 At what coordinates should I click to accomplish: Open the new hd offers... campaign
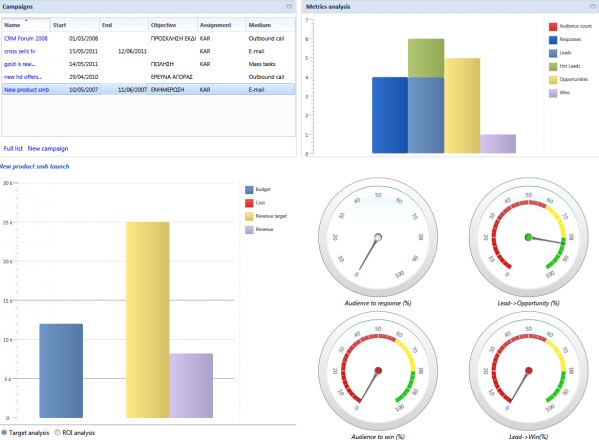click(23, 77)
